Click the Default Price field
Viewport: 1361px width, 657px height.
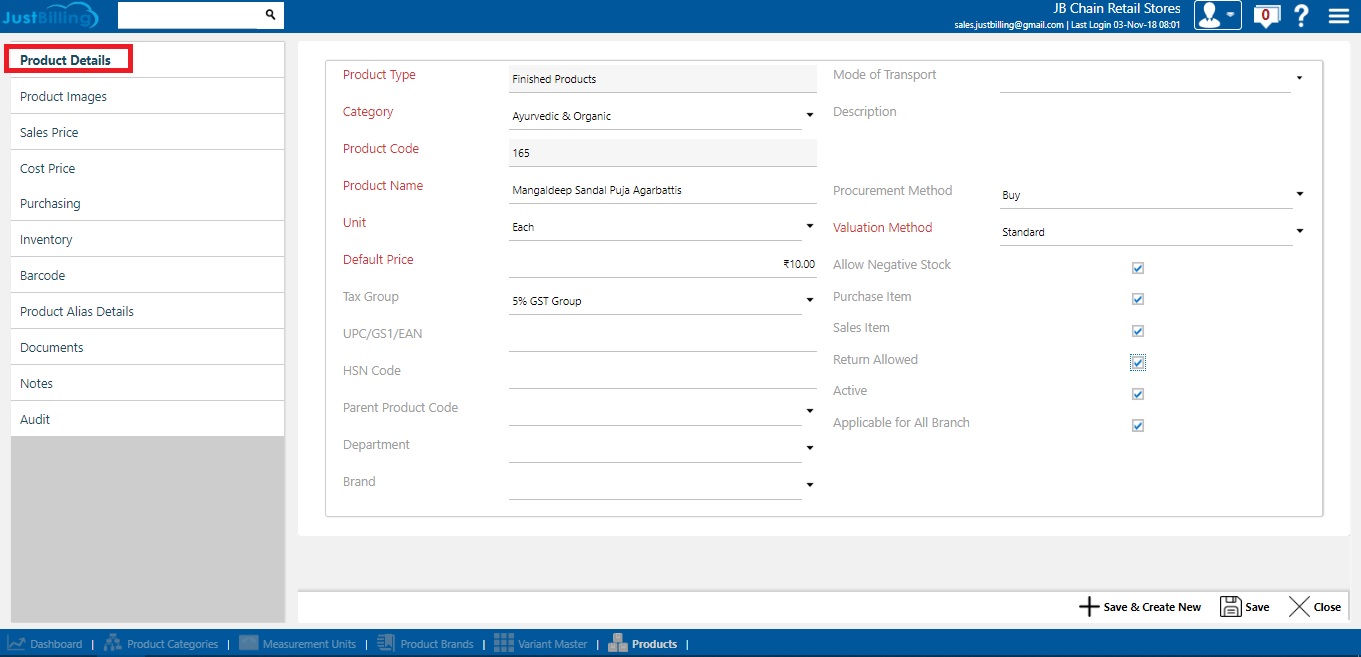pos(662,264)
